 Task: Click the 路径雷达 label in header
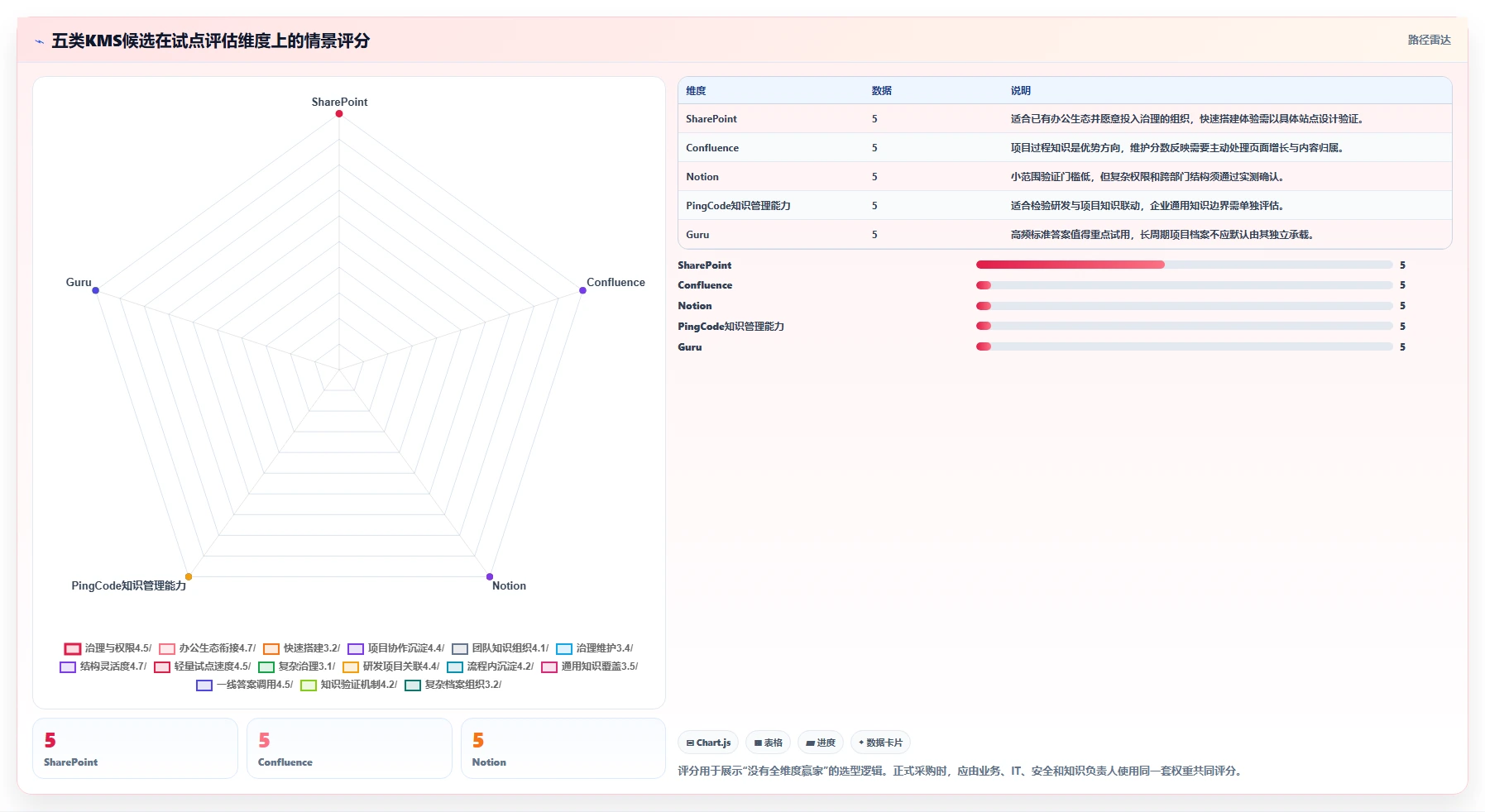[1430, 40]
